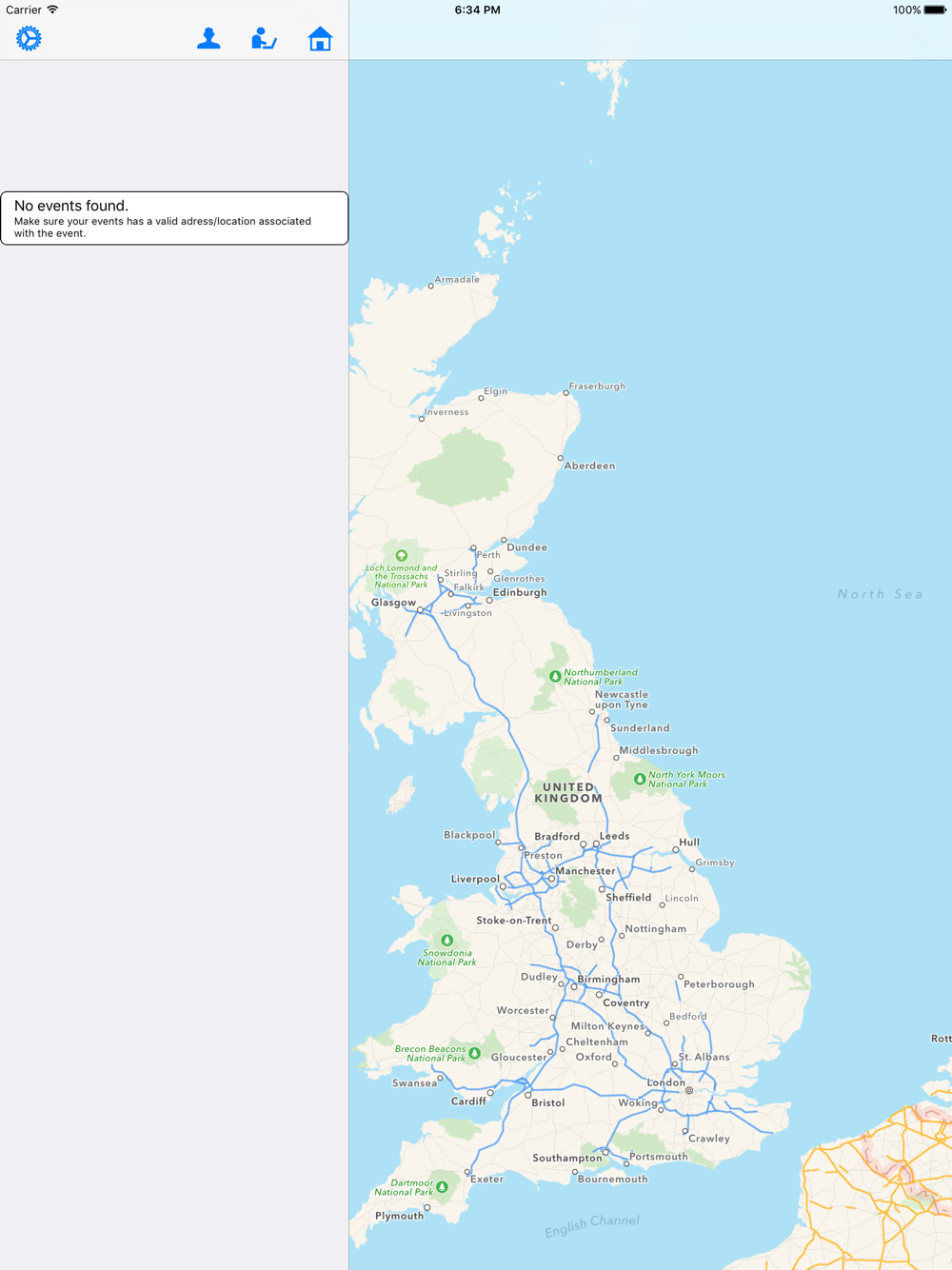Tap the Birmingham city label
Screen dimensions: 952x1270
tap(608, 979)
